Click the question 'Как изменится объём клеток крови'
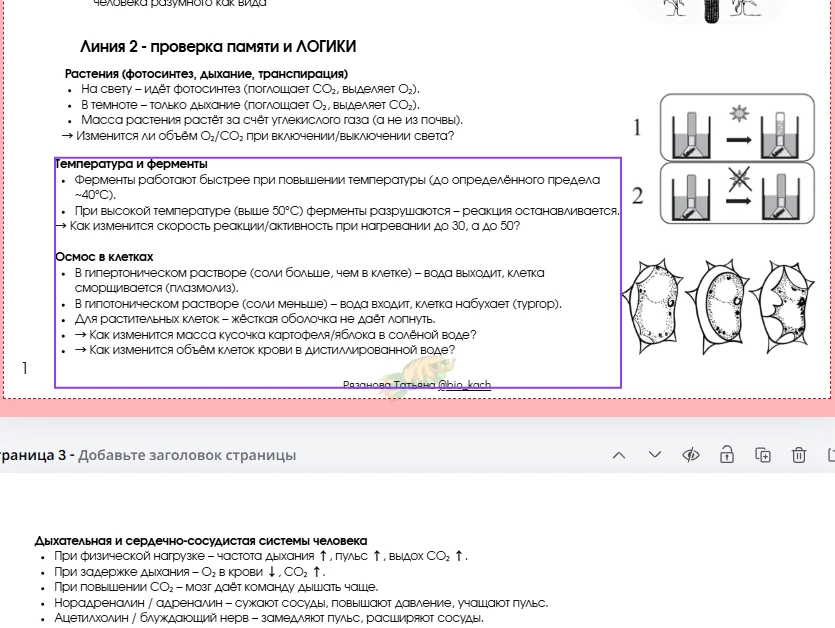The image size is (835, 628). point(265,350)
